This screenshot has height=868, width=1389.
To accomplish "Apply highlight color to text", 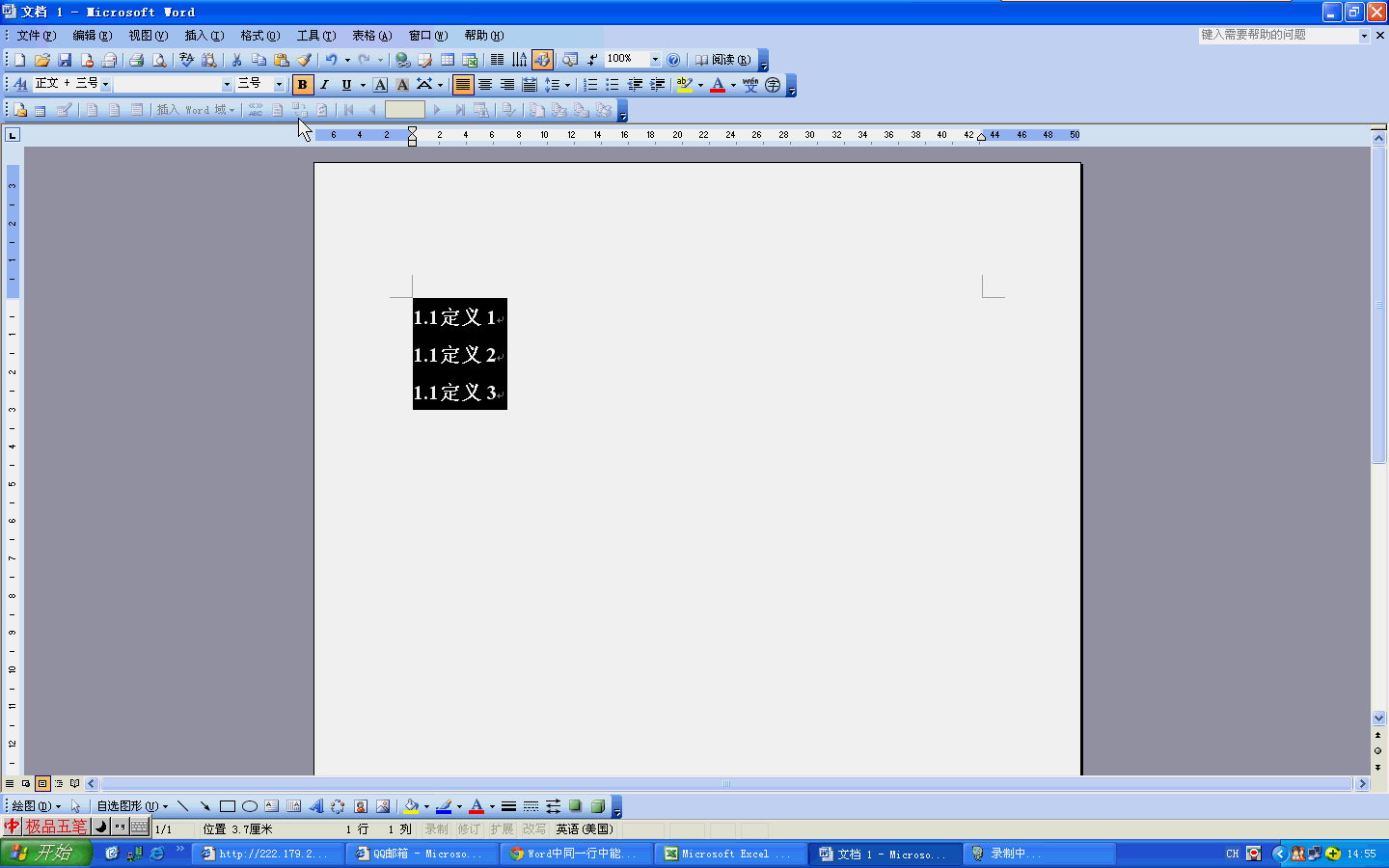I will coord(684,85).
